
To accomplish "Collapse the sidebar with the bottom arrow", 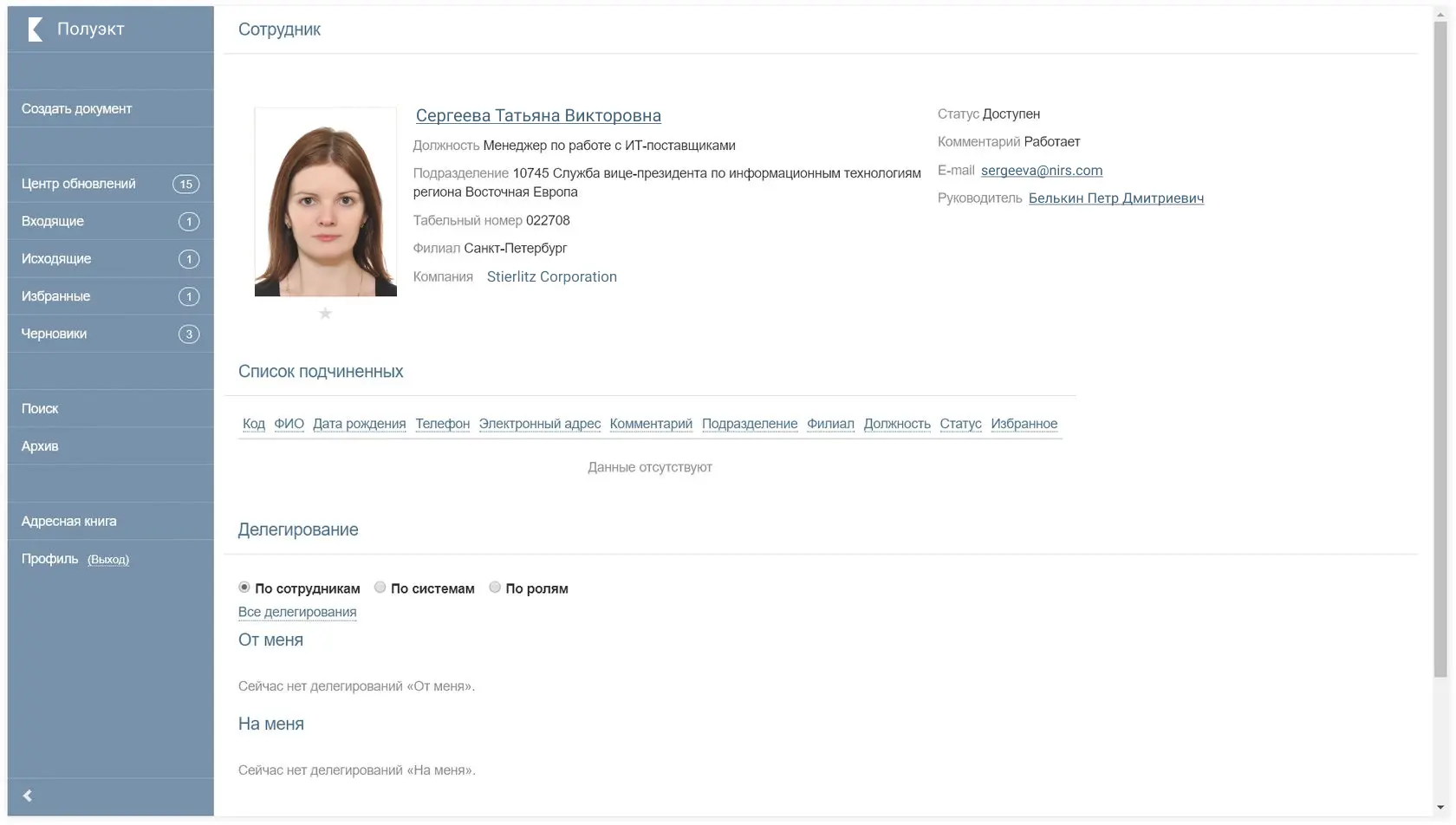I will pyautogui.click(x=28, y=796).
